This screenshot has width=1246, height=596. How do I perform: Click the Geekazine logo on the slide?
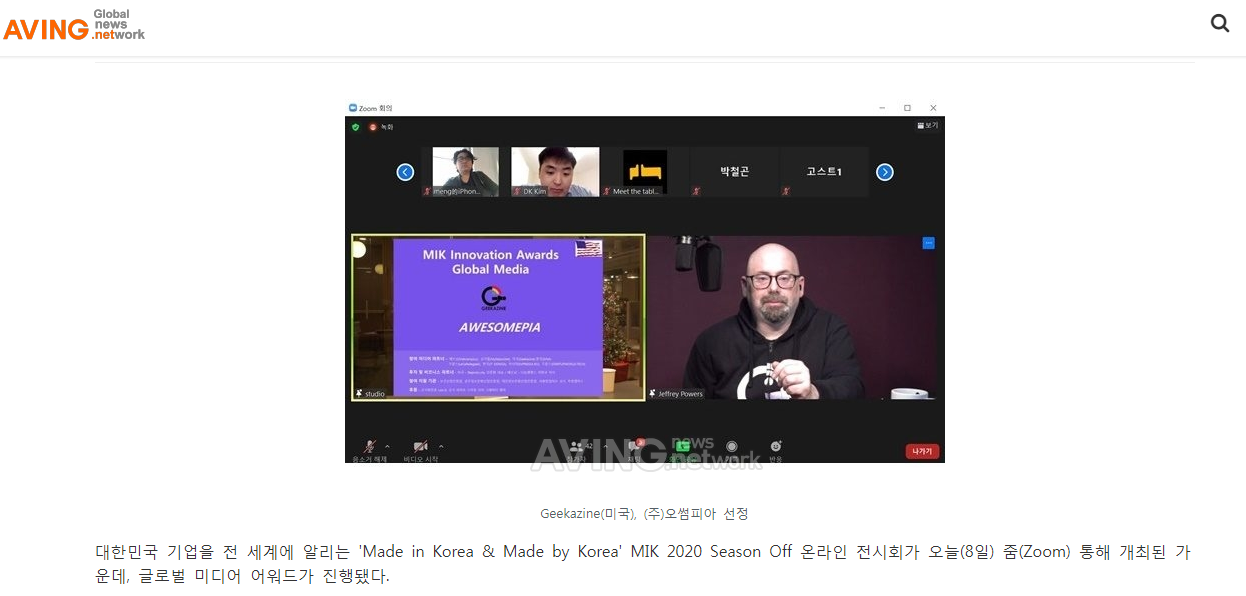click(x=492, y=299)
